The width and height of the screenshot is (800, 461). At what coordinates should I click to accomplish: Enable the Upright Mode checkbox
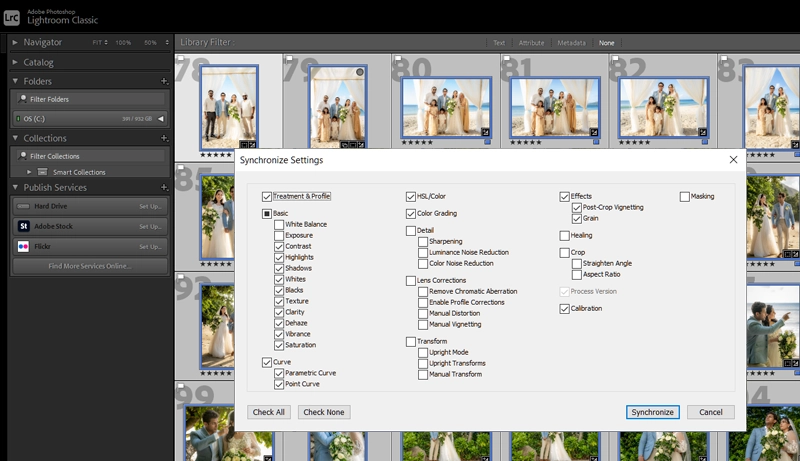coord(423,352)
